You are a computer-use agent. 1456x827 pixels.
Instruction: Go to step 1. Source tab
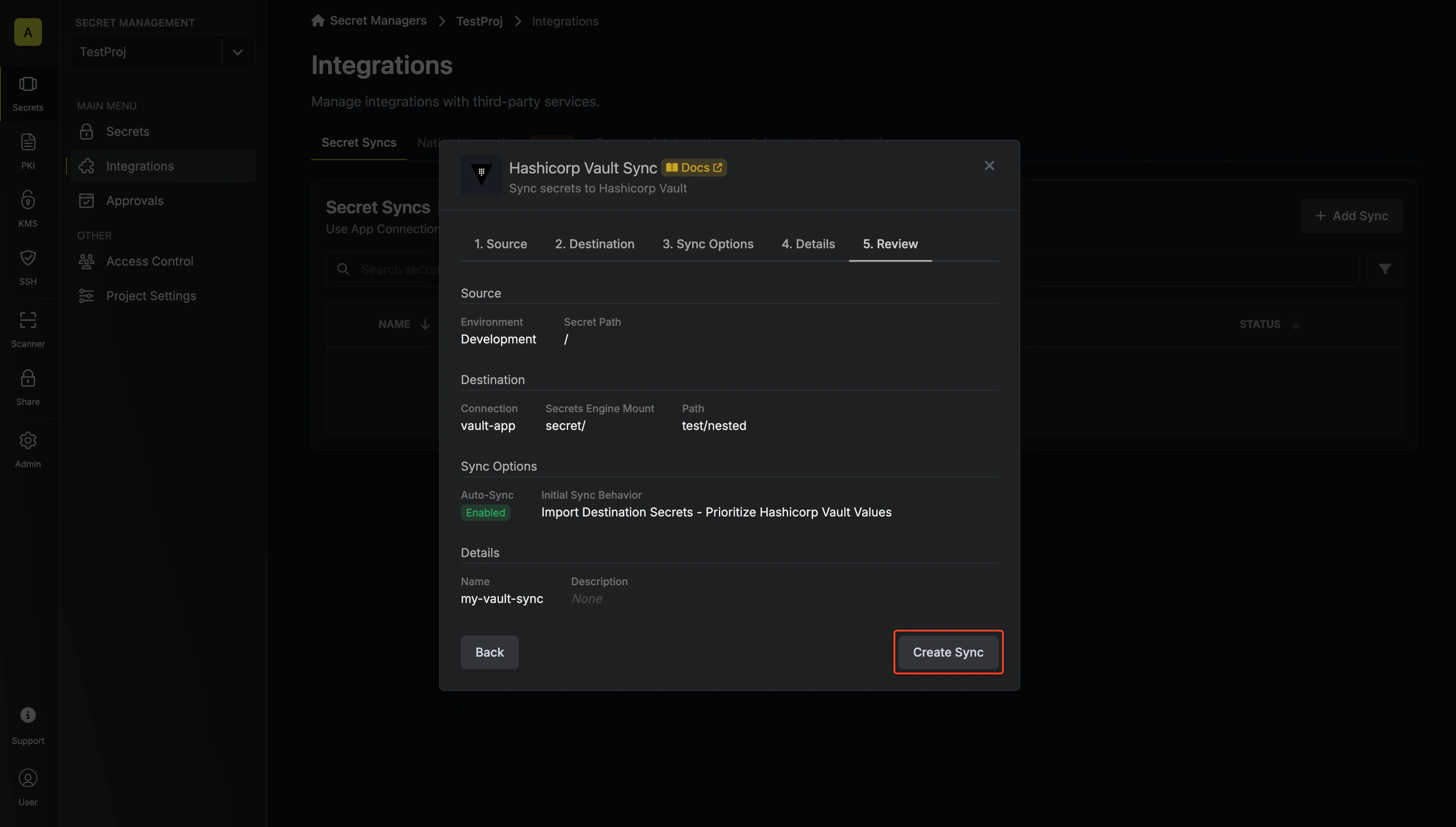click(501, 244)
